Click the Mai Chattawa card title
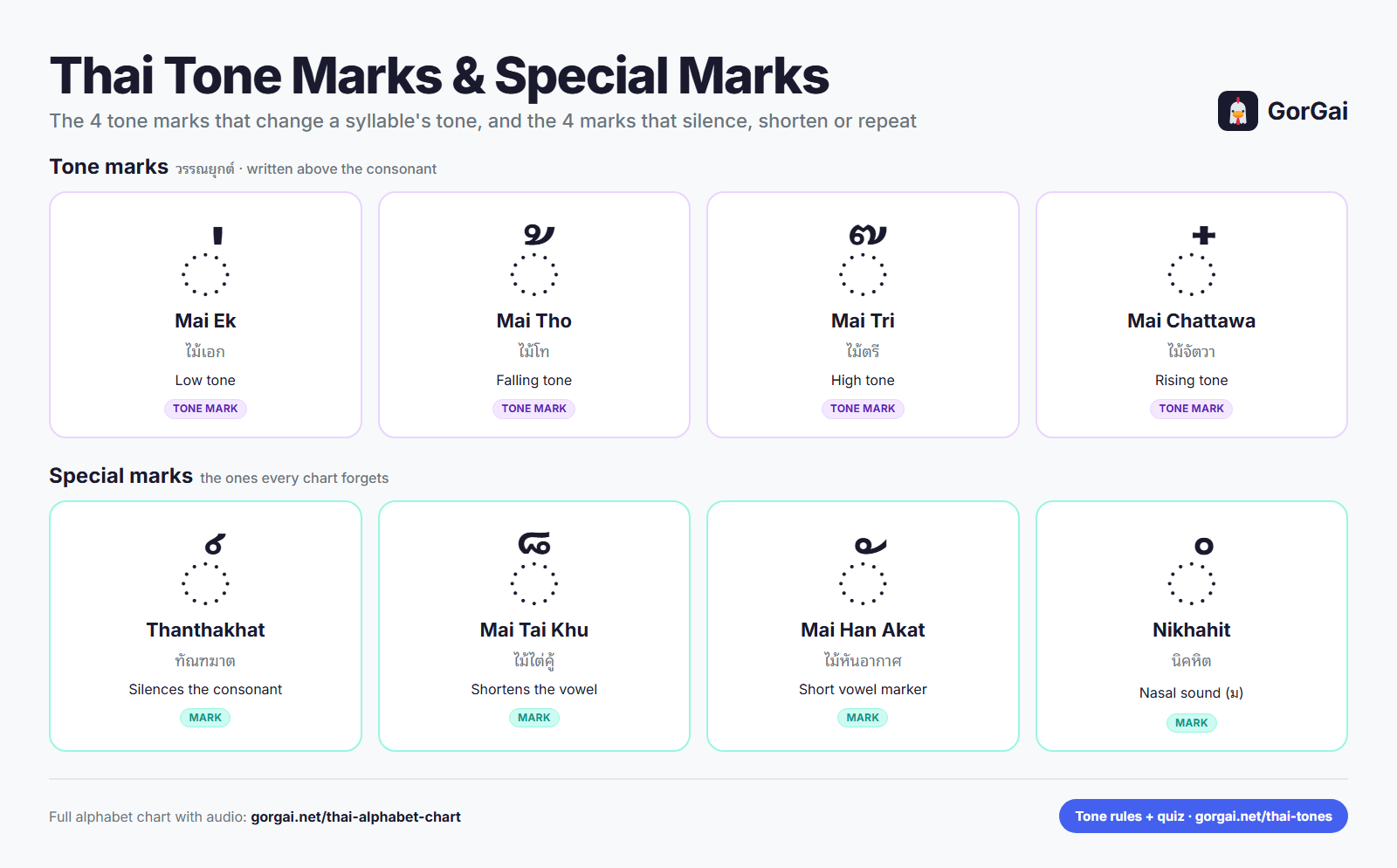This screenshot has width=1397, height=868. [x=1191, y=321]
